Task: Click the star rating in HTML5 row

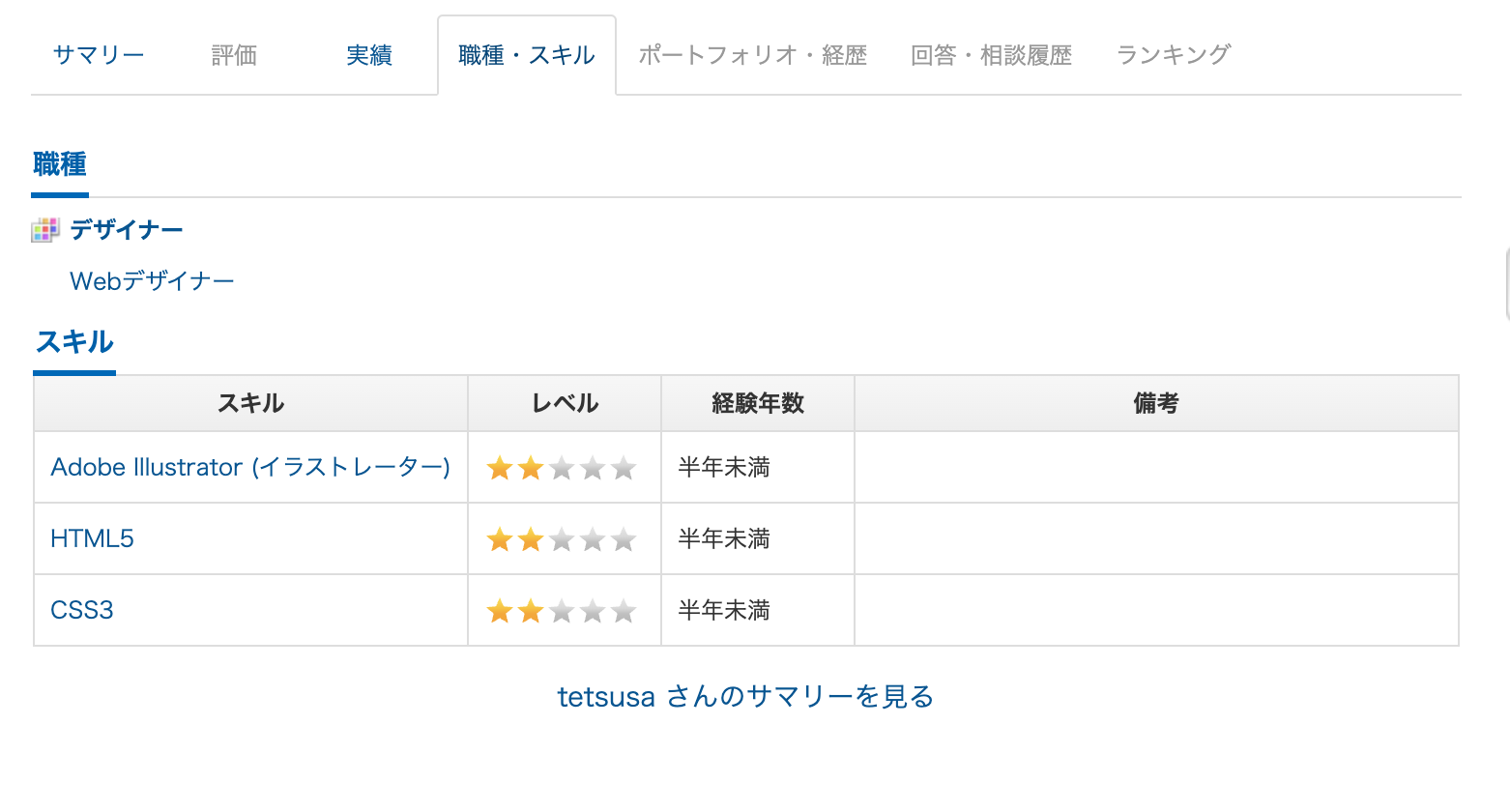Action: coord(562,539)
